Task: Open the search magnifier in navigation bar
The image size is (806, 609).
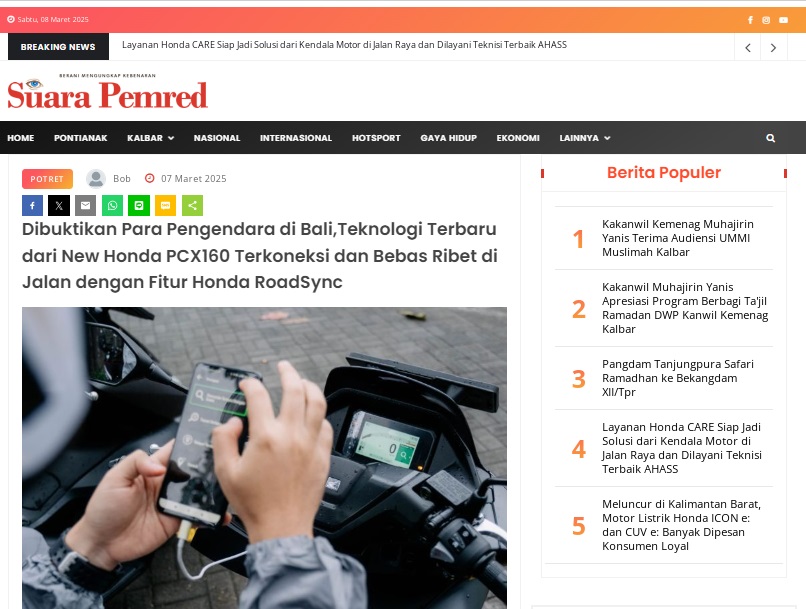Action: click(x=771, y=138)
